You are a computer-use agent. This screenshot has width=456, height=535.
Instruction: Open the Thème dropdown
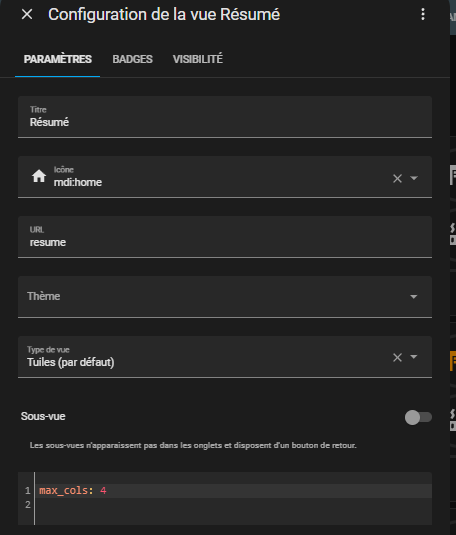point(225,297)
